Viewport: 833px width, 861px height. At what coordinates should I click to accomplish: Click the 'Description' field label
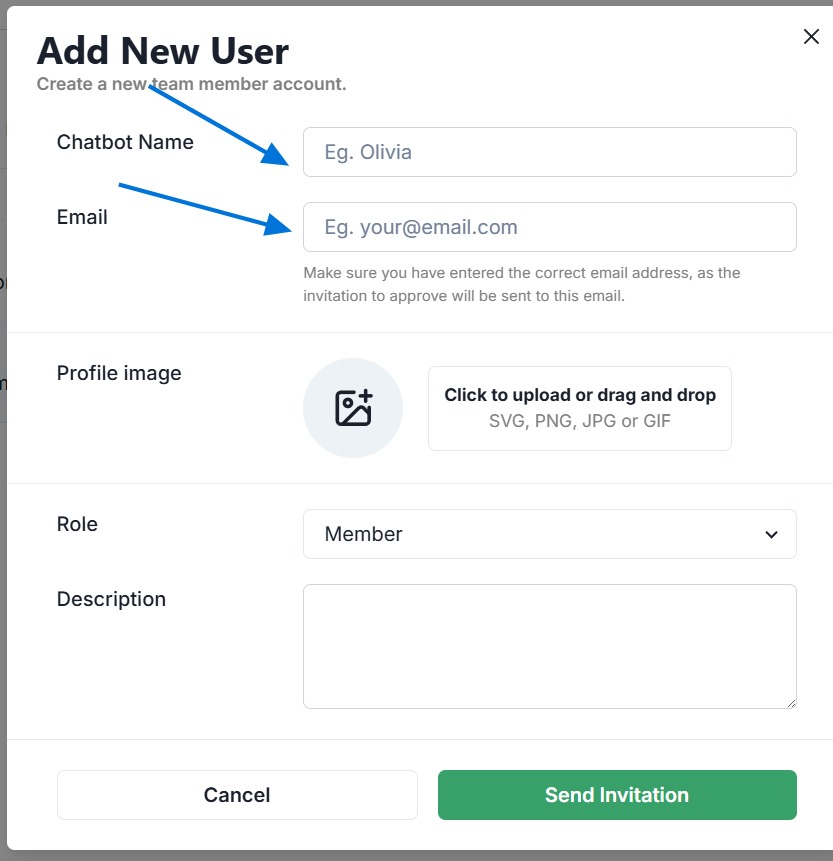coord(111,599)
